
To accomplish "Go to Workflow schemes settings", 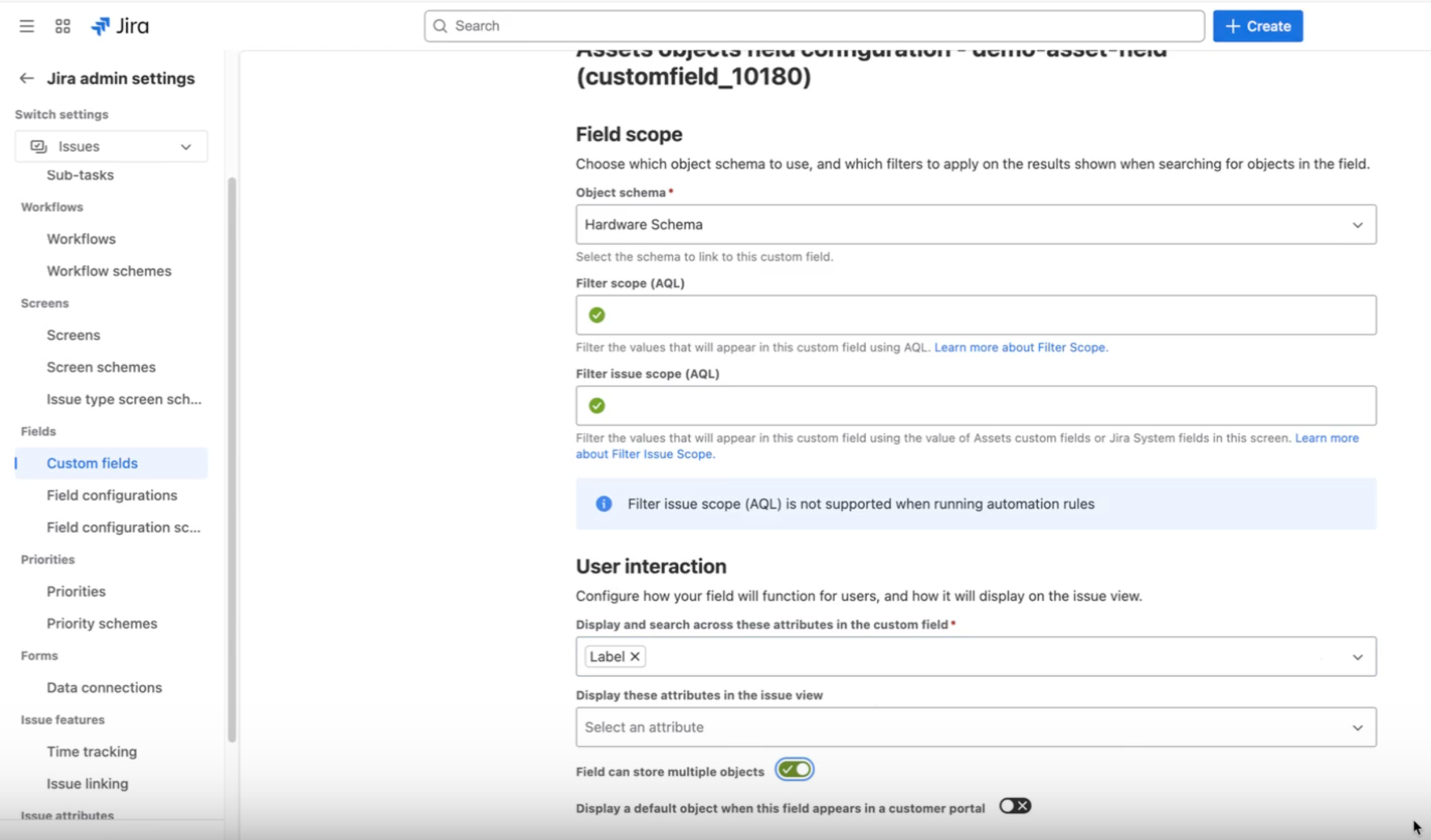I will coord(108,271).
